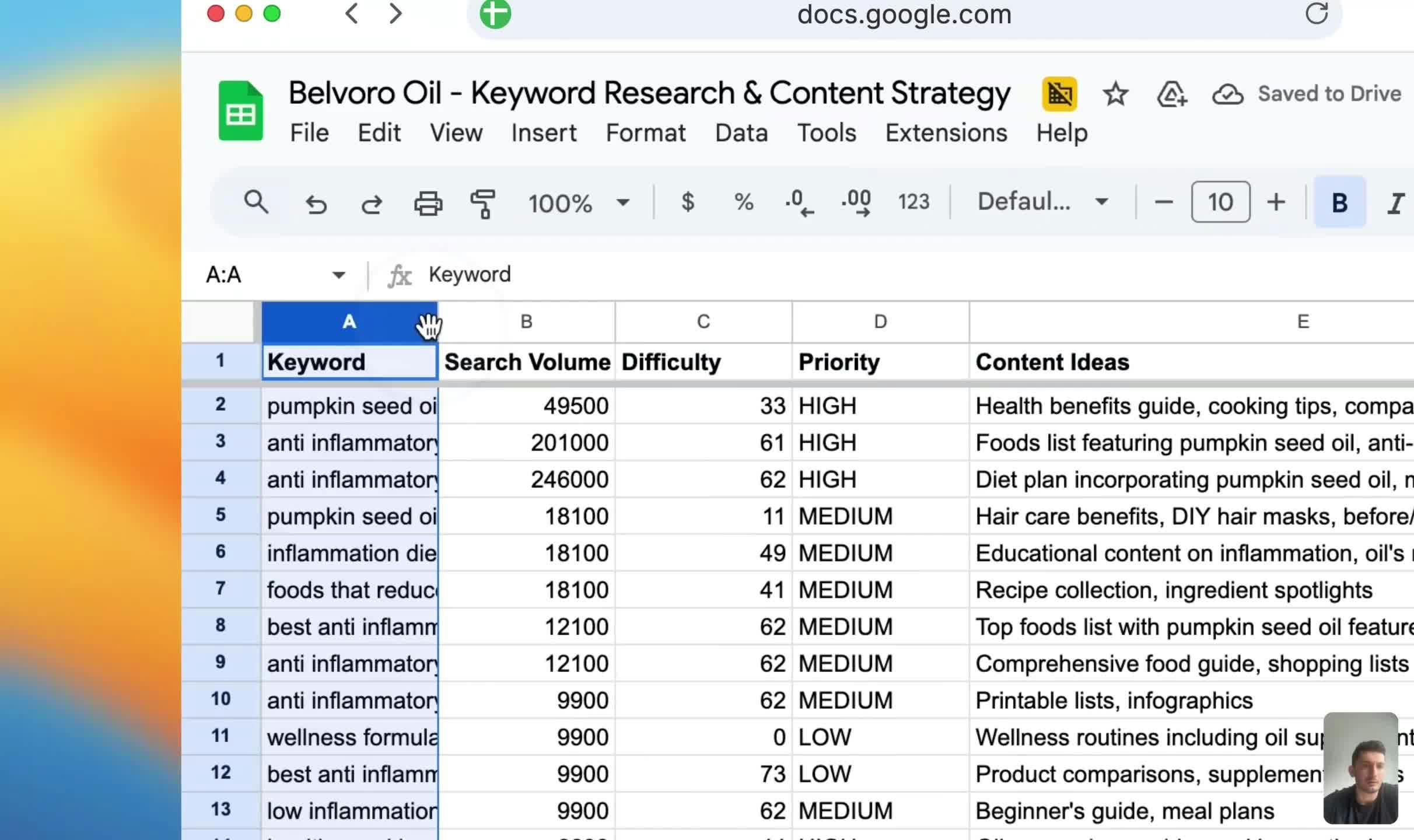The width and height of the screenshot is (1414, 840).
Task: Select column B header
Action: [x=527, y=322]
